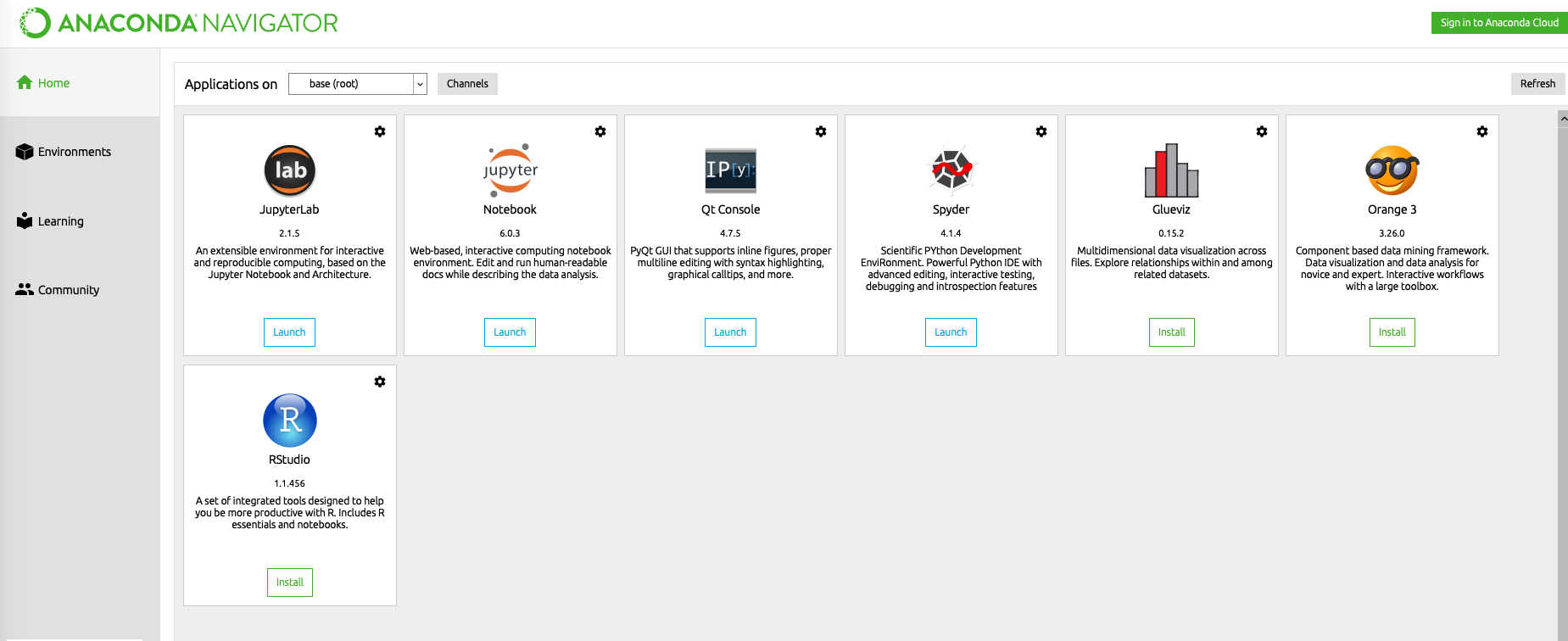
Task: Click the RStudio version 1.1.456 text
Action: coord(289,483)
